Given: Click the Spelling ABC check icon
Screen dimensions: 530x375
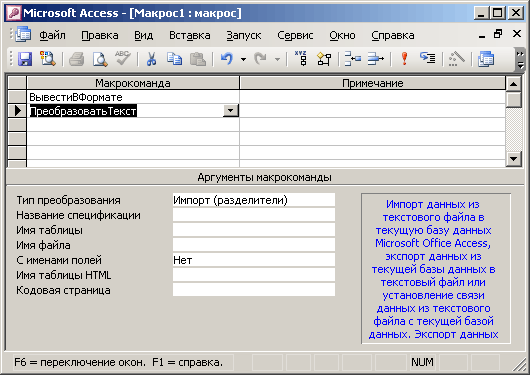Looking at the screenshot, I should click(x=122, y=58).
